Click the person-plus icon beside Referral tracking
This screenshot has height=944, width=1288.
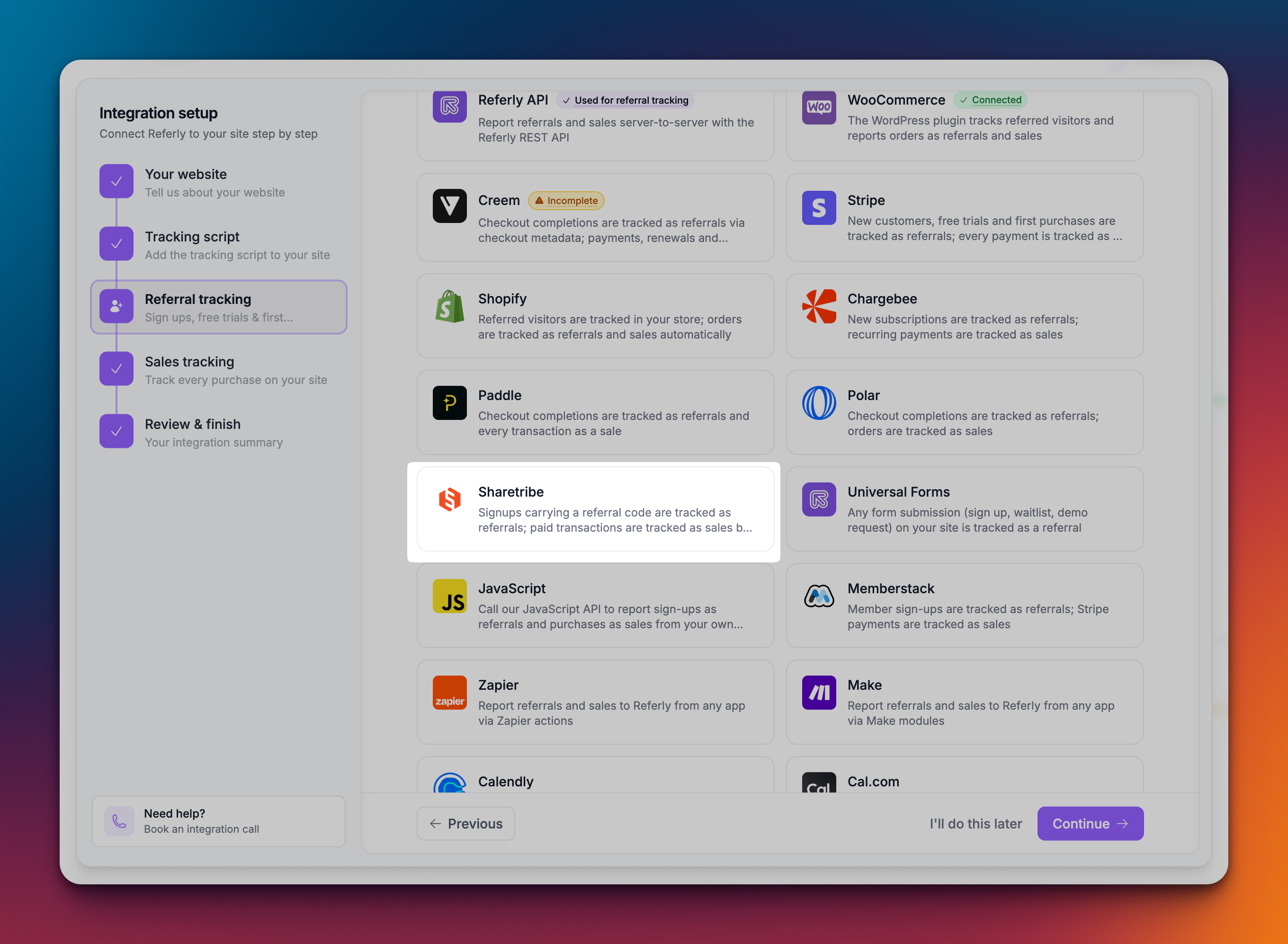click(116, 306)
